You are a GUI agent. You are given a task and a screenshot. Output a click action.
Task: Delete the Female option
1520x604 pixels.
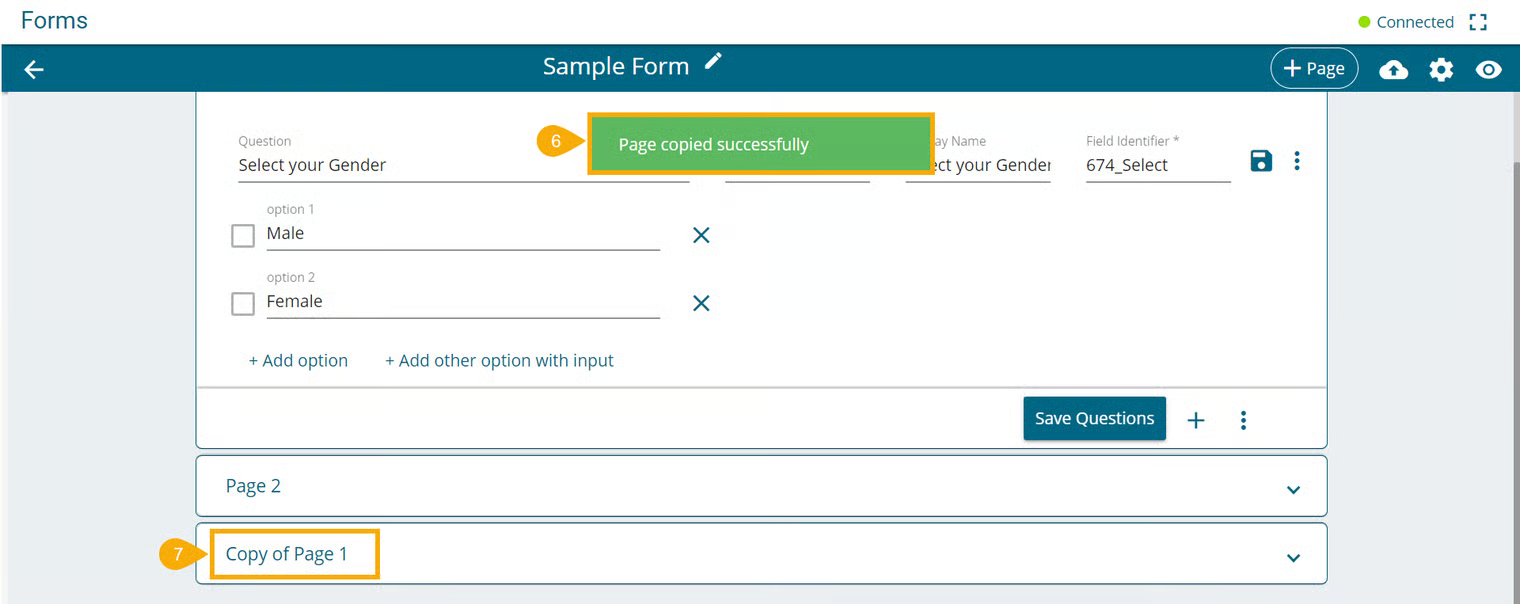tap(701, 303)
